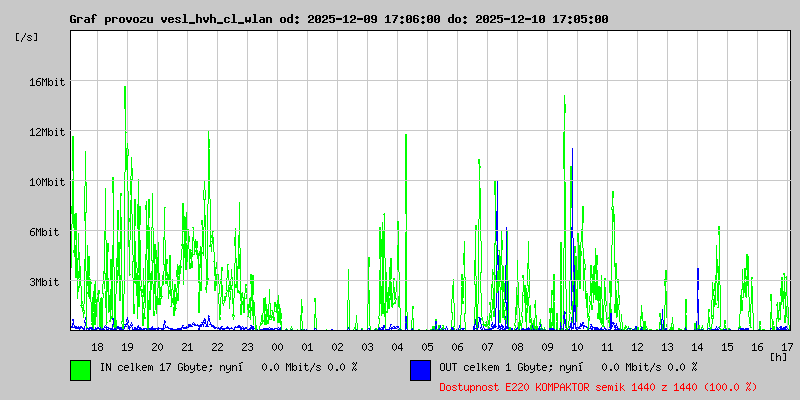Select hour 09 on the time axis

click(547, 346)
